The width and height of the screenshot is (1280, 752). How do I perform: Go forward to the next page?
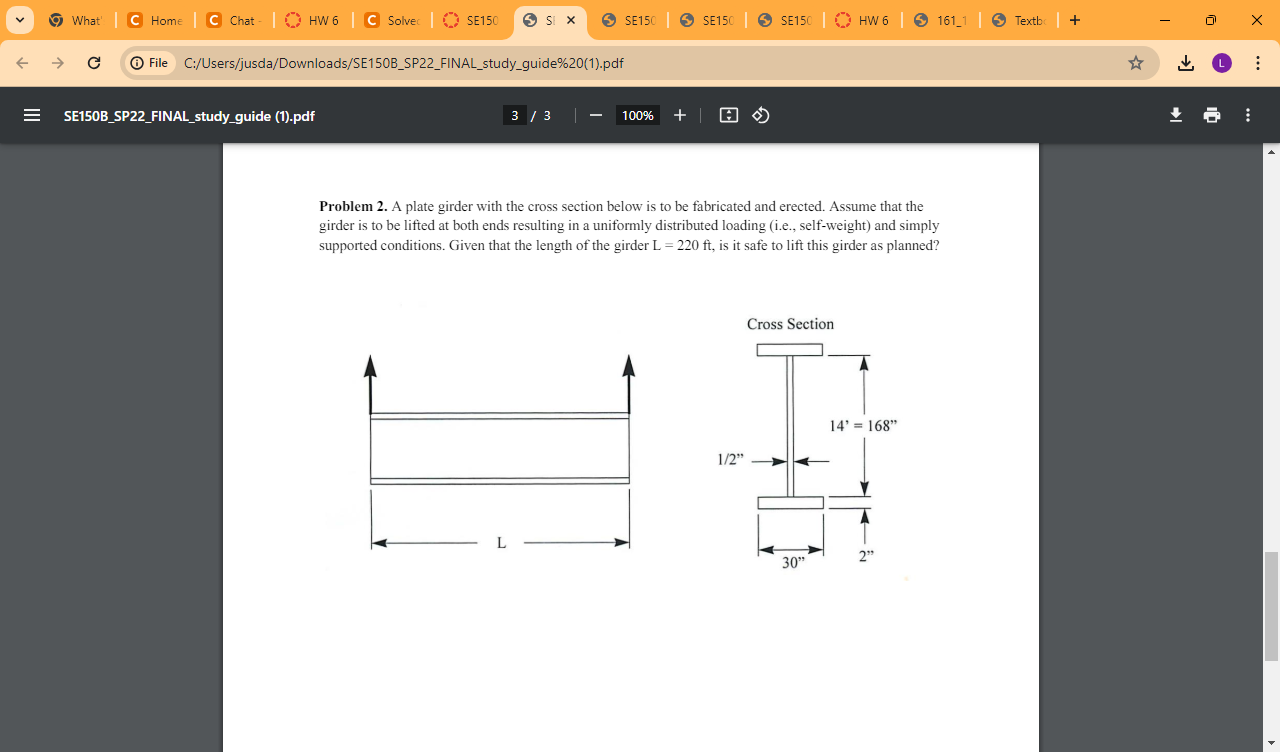coord(58,63)
